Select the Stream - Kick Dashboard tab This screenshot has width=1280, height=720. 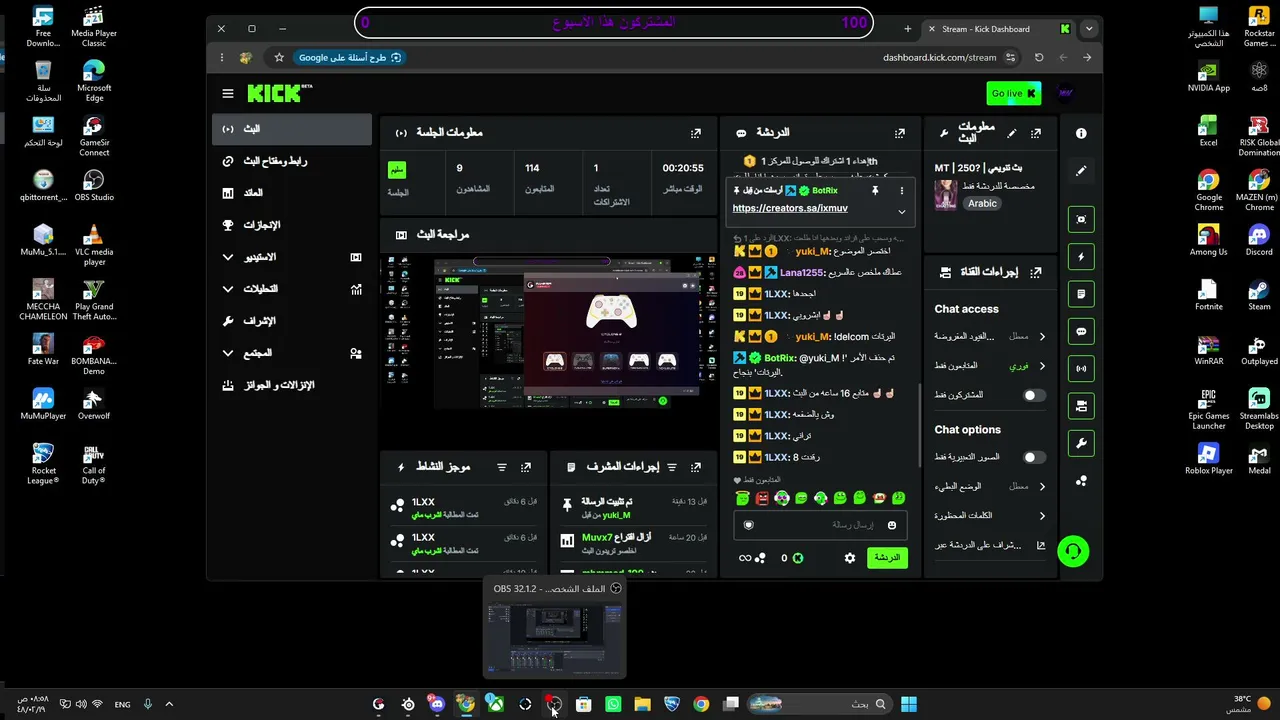pos(998,29)
